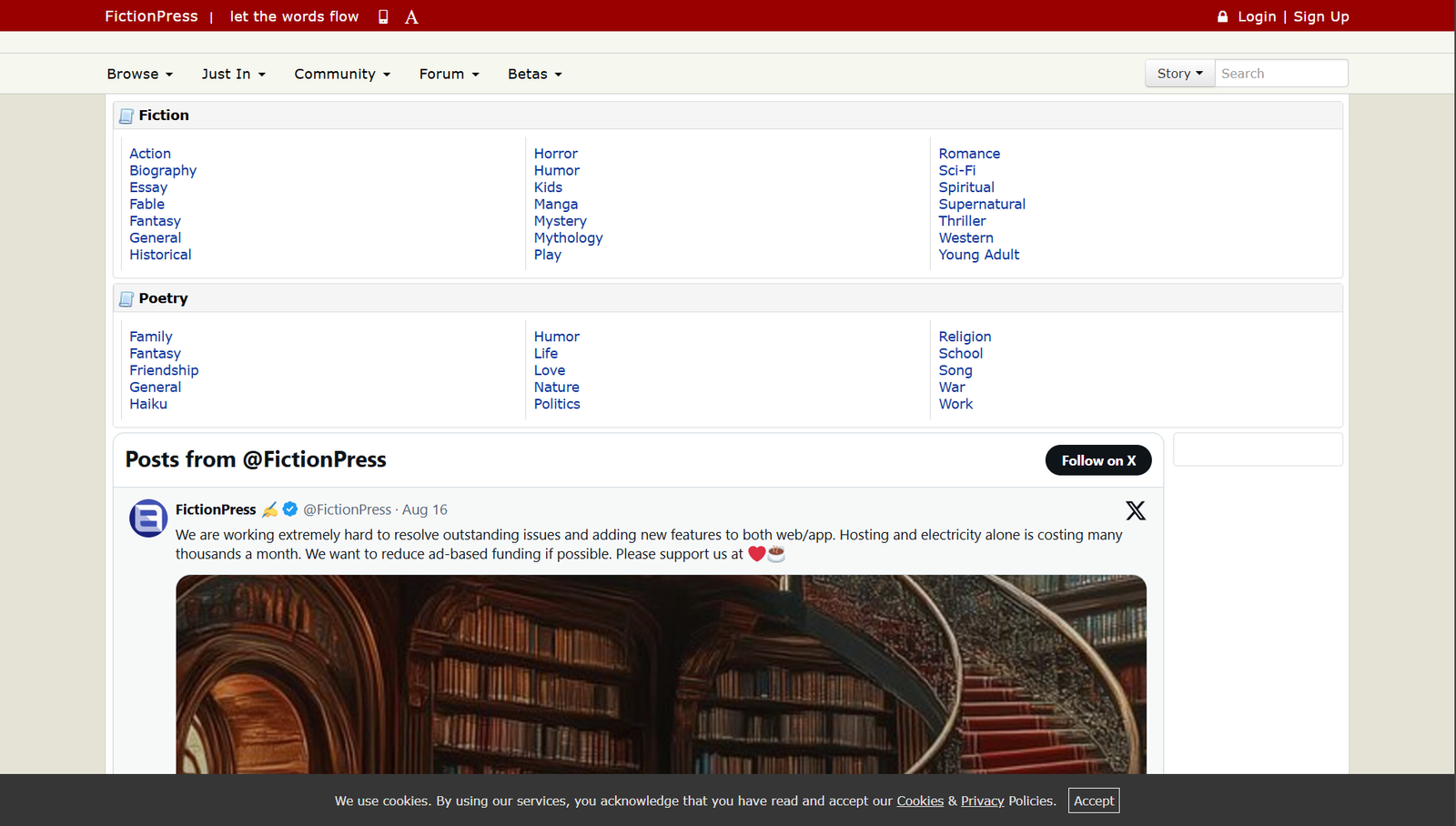Open the Religion poetry category

[966, 337]
